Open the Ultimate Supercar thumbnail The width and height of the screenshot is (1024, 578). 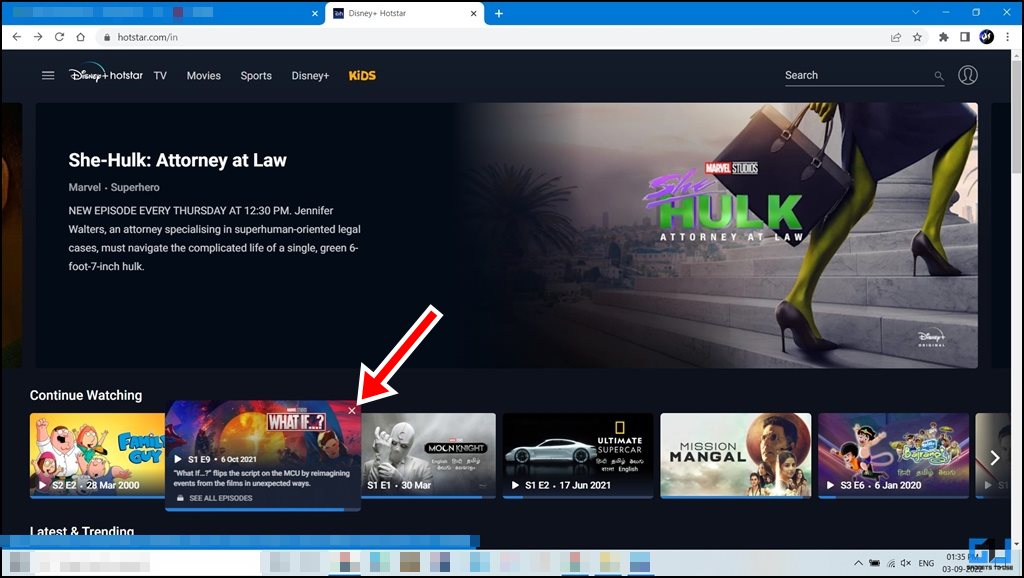[x=578, y=455]
